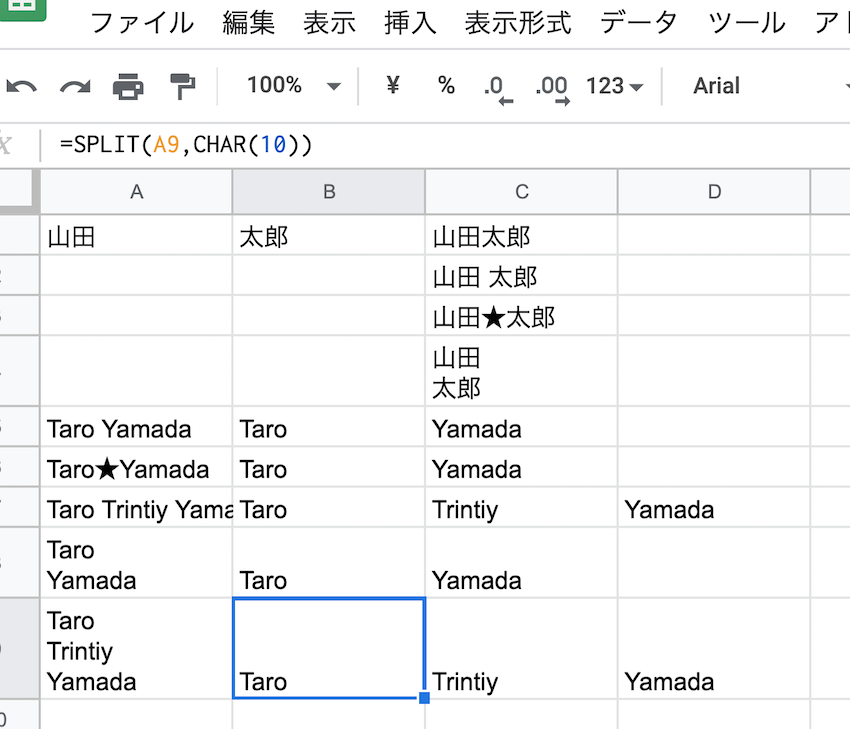This screenshot has height=729, width=850.
Task: Apply yen currency format
Action: [x=393, y=86]
